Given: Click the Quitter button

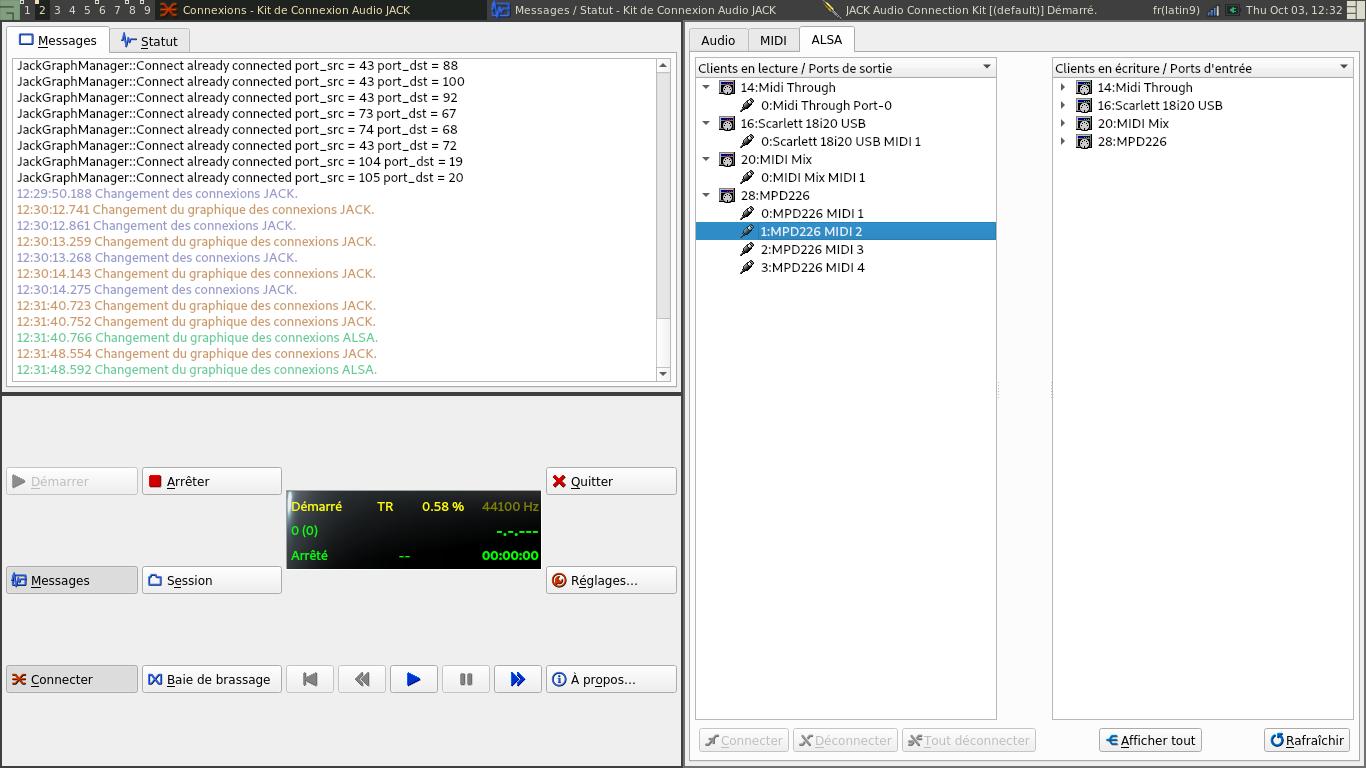Looking at the screenshot, I should click(611, 481).
